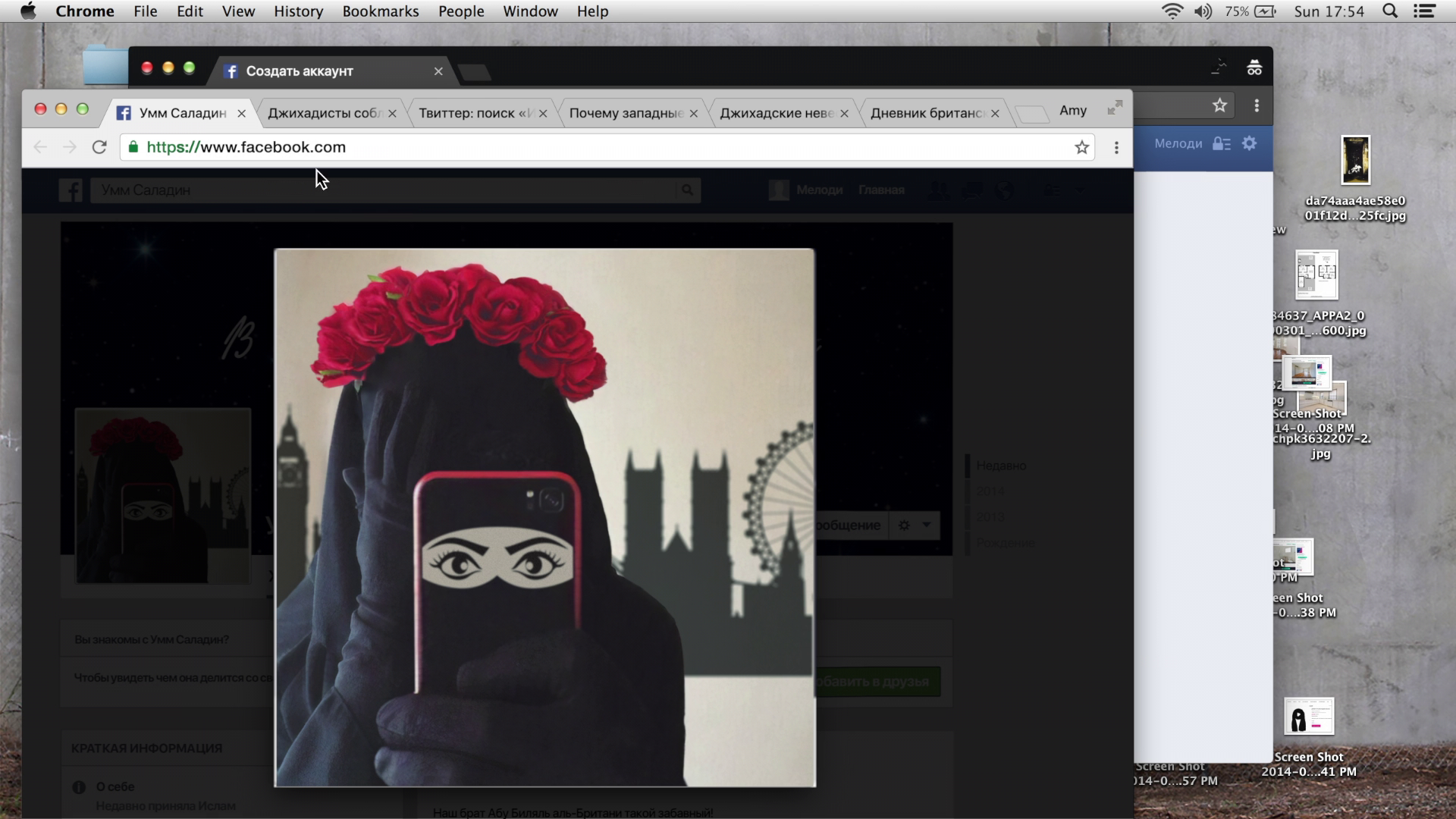
Task: Open the Help menu
Action: tap(592, 11)
